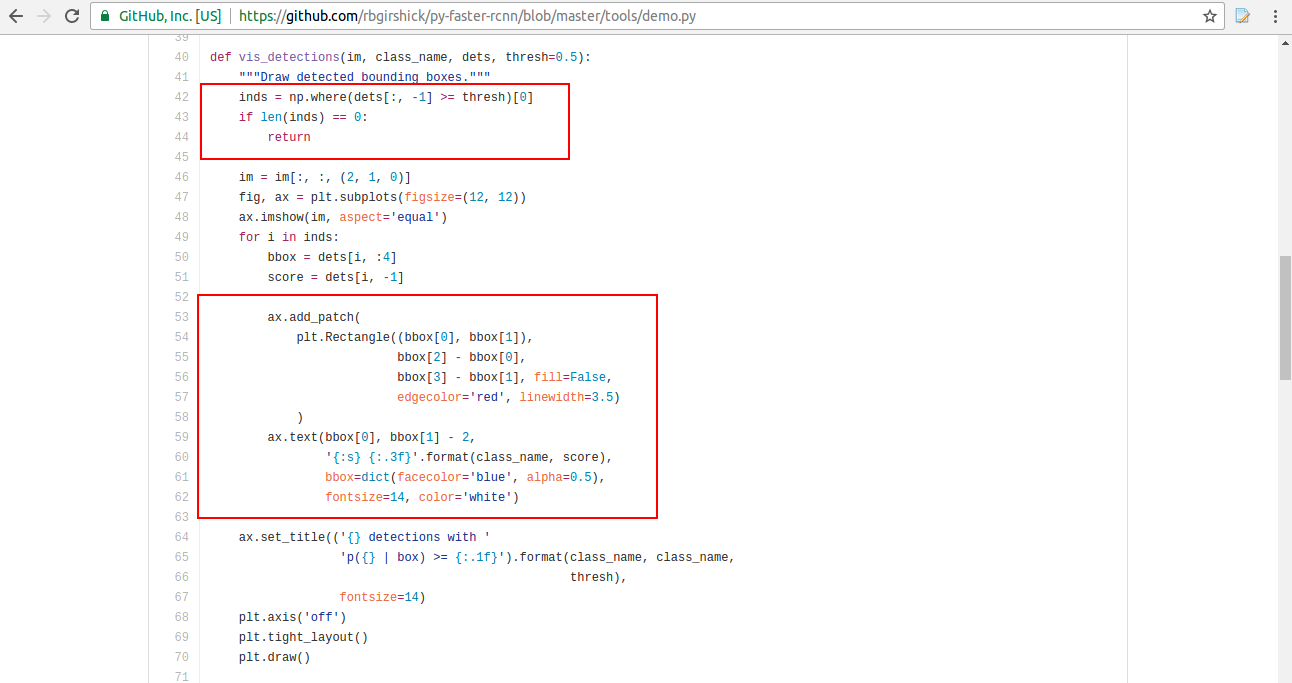The height and width of the screenshot is (683, 1292).
Task: Click the 'score = dets[i, -1]' line
Action: 336,277
